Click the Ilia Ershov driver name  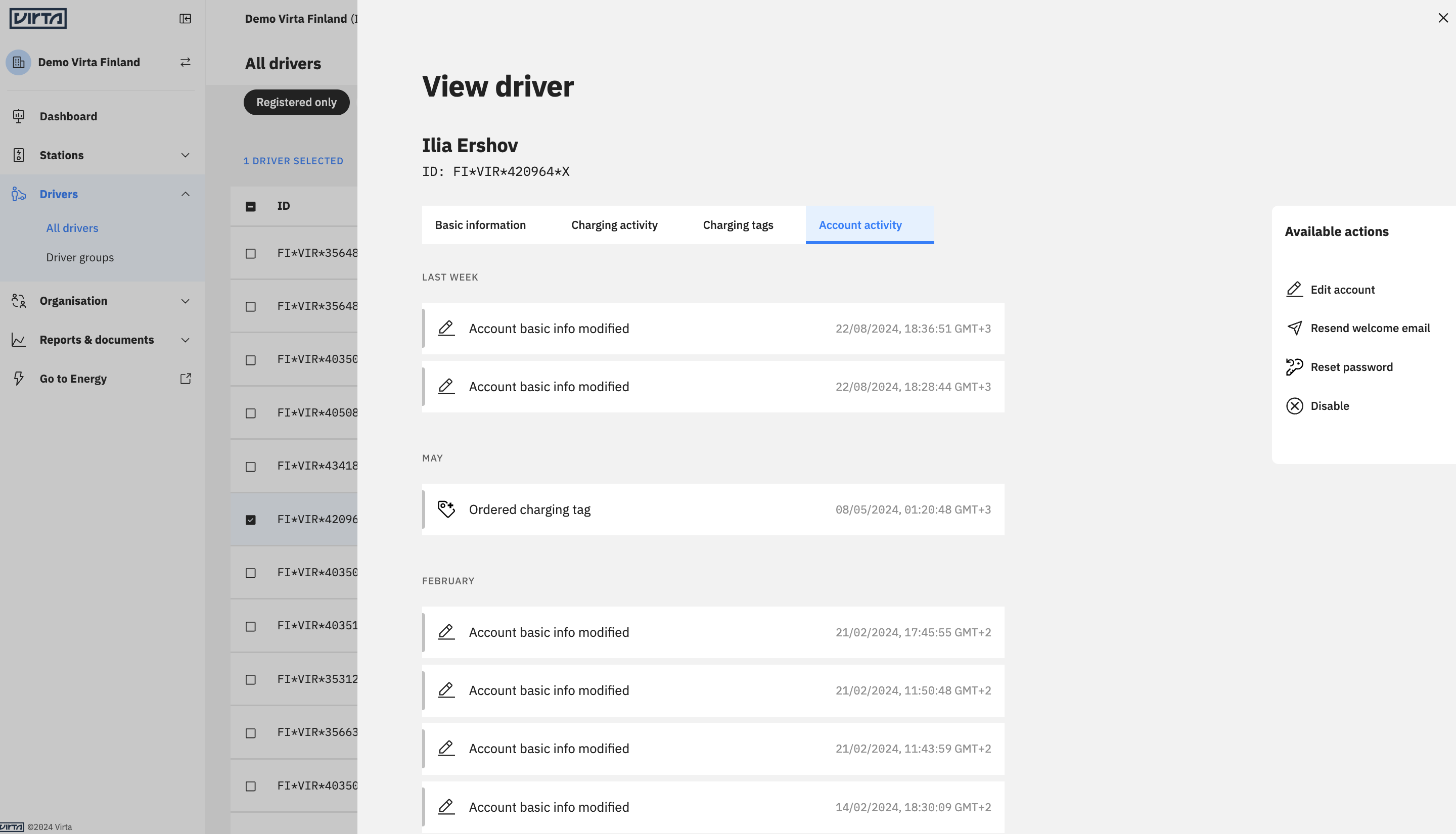pyautogui.click(x=470, y=145)
